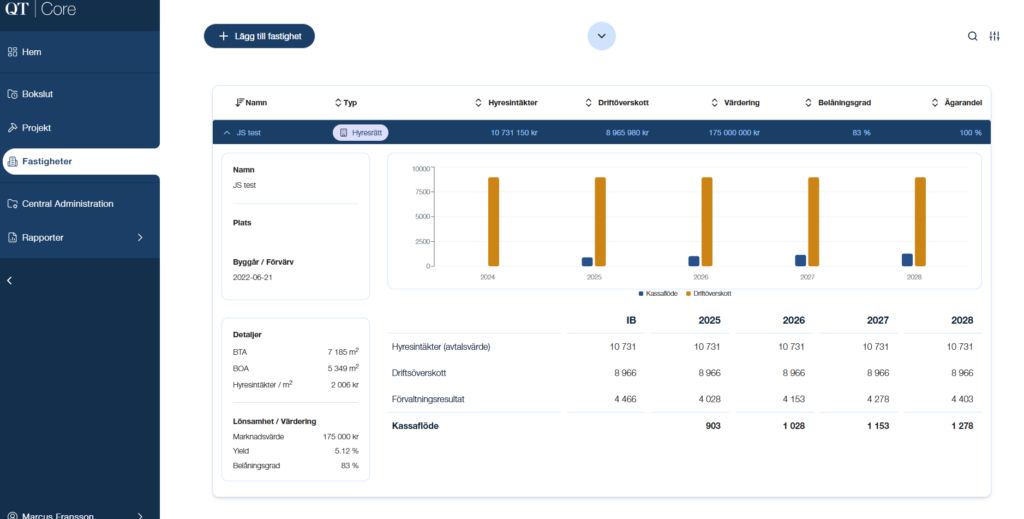Click the search magnifier icon
Screen dimensions: 1024x519
(972, 36)
